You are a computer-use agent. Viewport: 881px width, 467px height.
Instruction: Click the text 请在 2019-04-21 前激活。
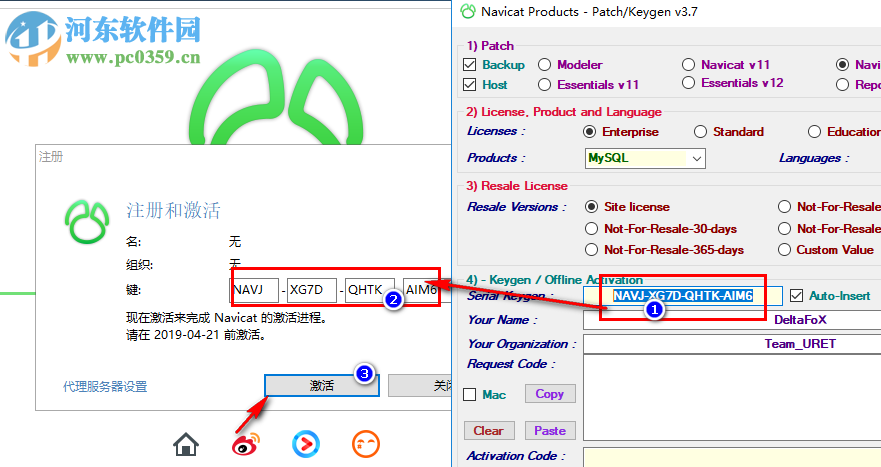click(x=196, y=335)
